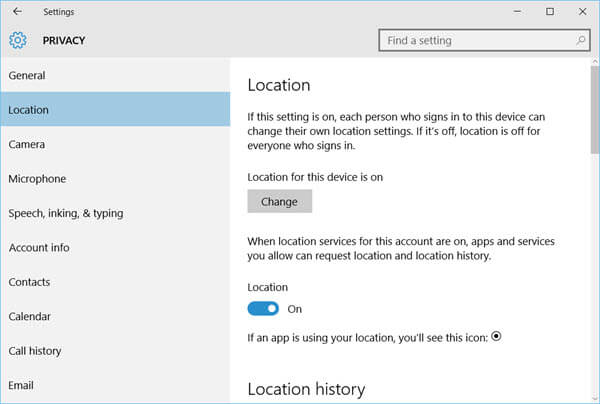Show Calendar privacy settings
The width and height of the screenshot is (600, 404).
point(115,316)
